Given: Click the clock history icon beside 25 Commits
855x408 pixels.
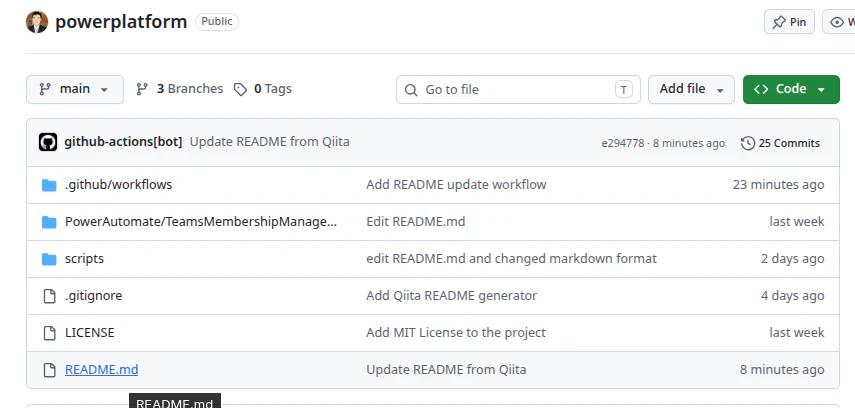Looking at the screenshot, I should pos(748,143).
